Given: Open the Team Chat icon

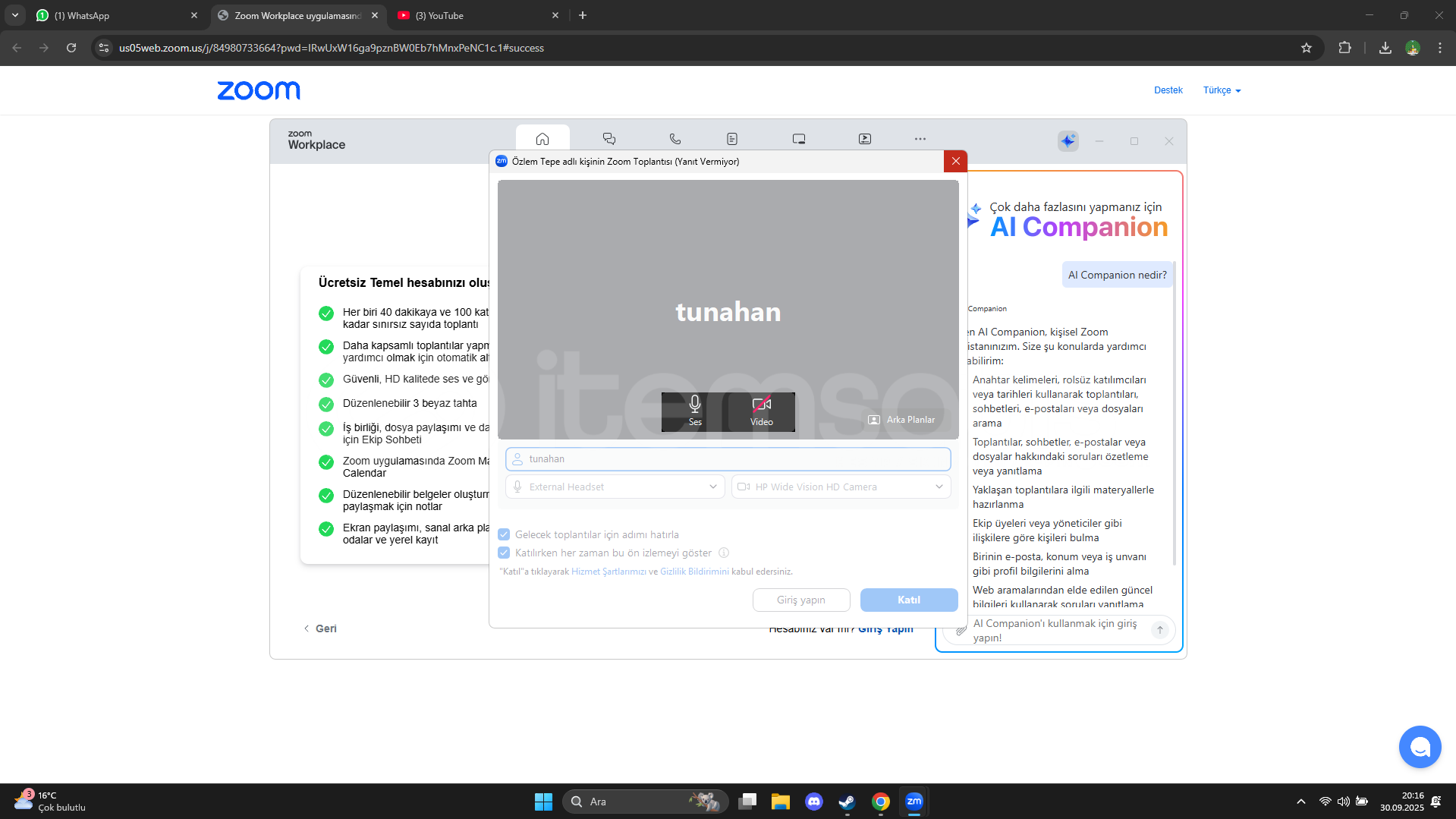Looking at the screenshot, I should (x=609, y=139).
